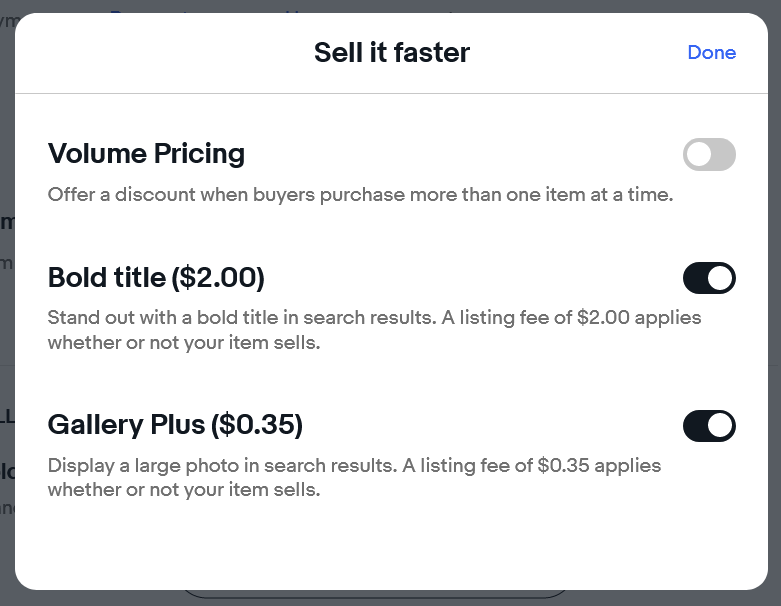Screen dimensions: 781x606
Task: Click the Volume Pricing discount description text
Action: [360, 194]
